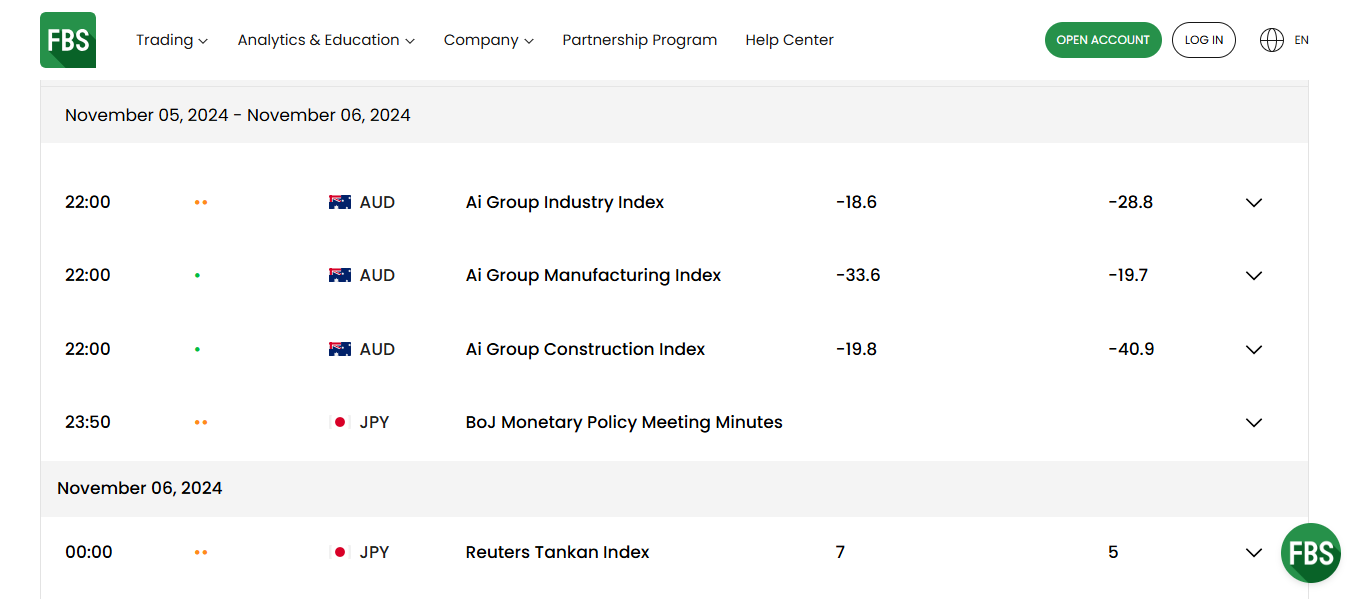Click the Open Account button

click(x=1103, y=40)
